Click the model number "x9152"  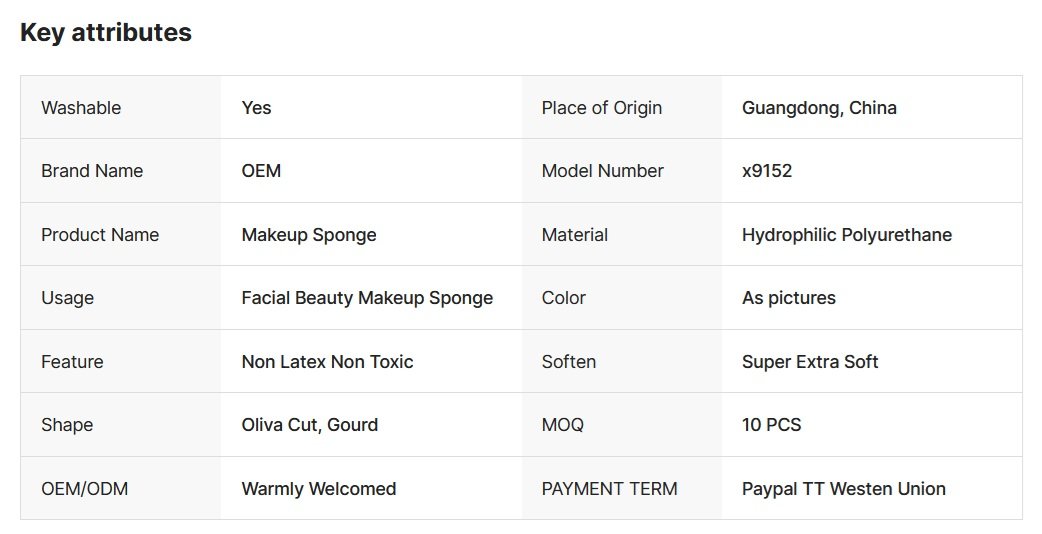tap(767, 171)
